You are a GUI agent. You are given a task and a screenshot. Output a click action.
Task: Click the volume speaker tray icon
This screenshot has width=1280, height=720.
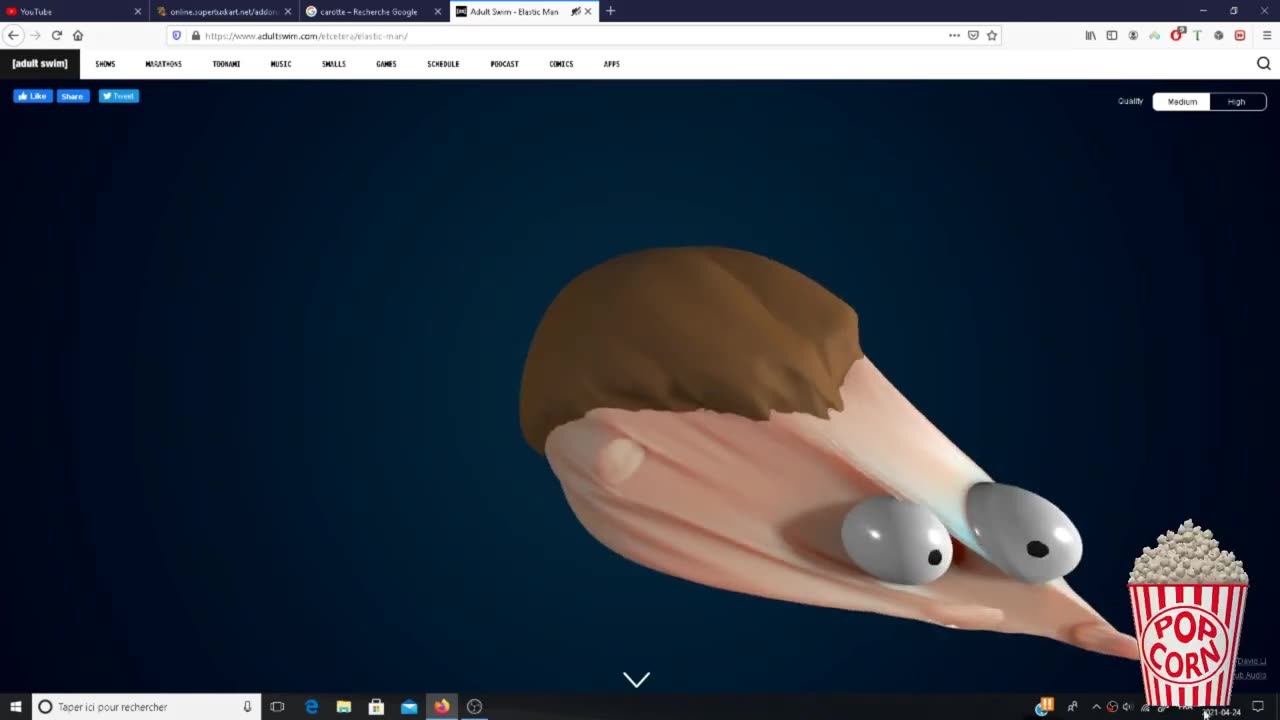pyautogui.click(x=1127, y=707)
